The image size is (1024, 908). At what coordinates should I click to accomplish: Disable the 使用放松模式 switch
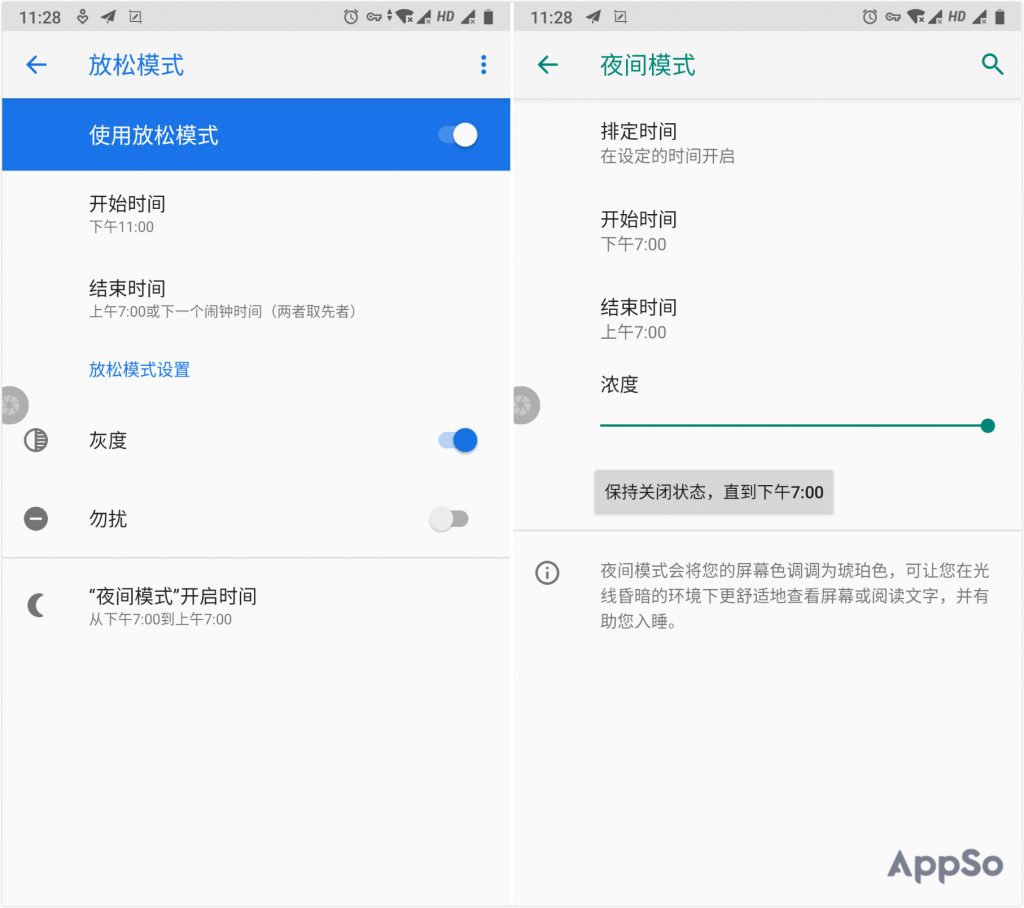pyautogui.click(x=458, y=135)
